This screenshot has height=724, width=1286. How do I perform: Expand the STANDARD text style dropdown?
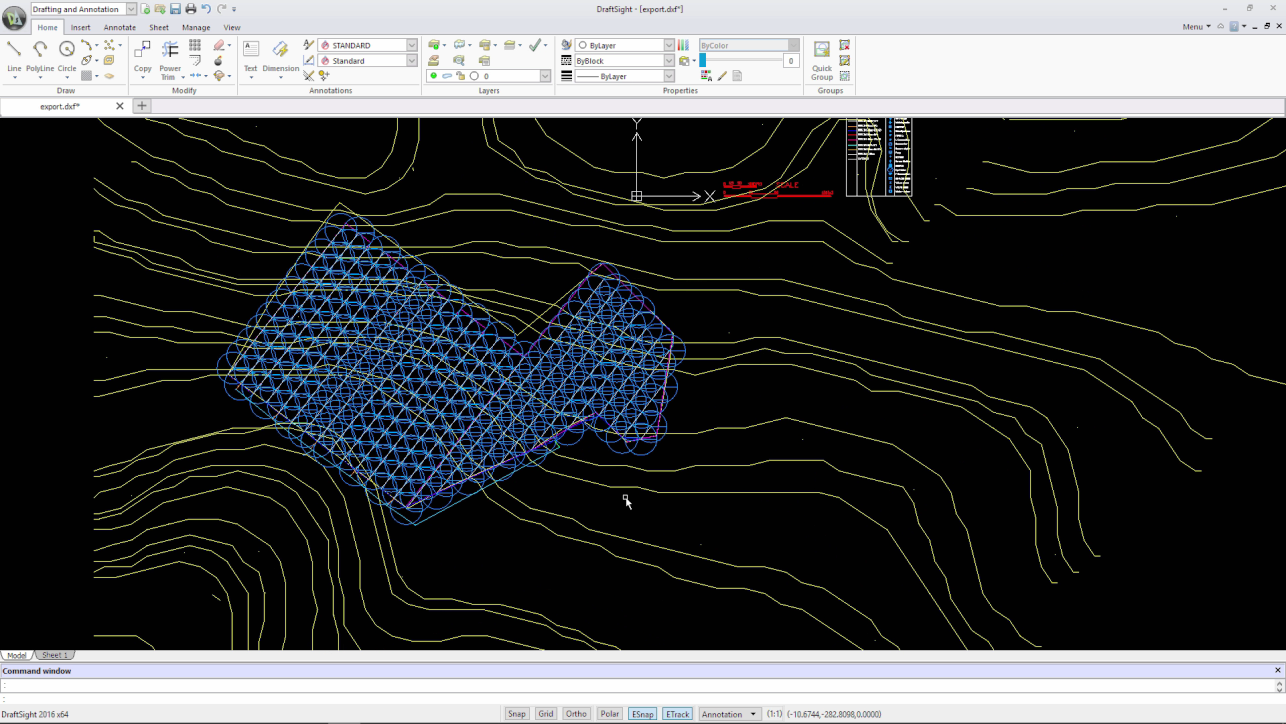tap(411, 45)
